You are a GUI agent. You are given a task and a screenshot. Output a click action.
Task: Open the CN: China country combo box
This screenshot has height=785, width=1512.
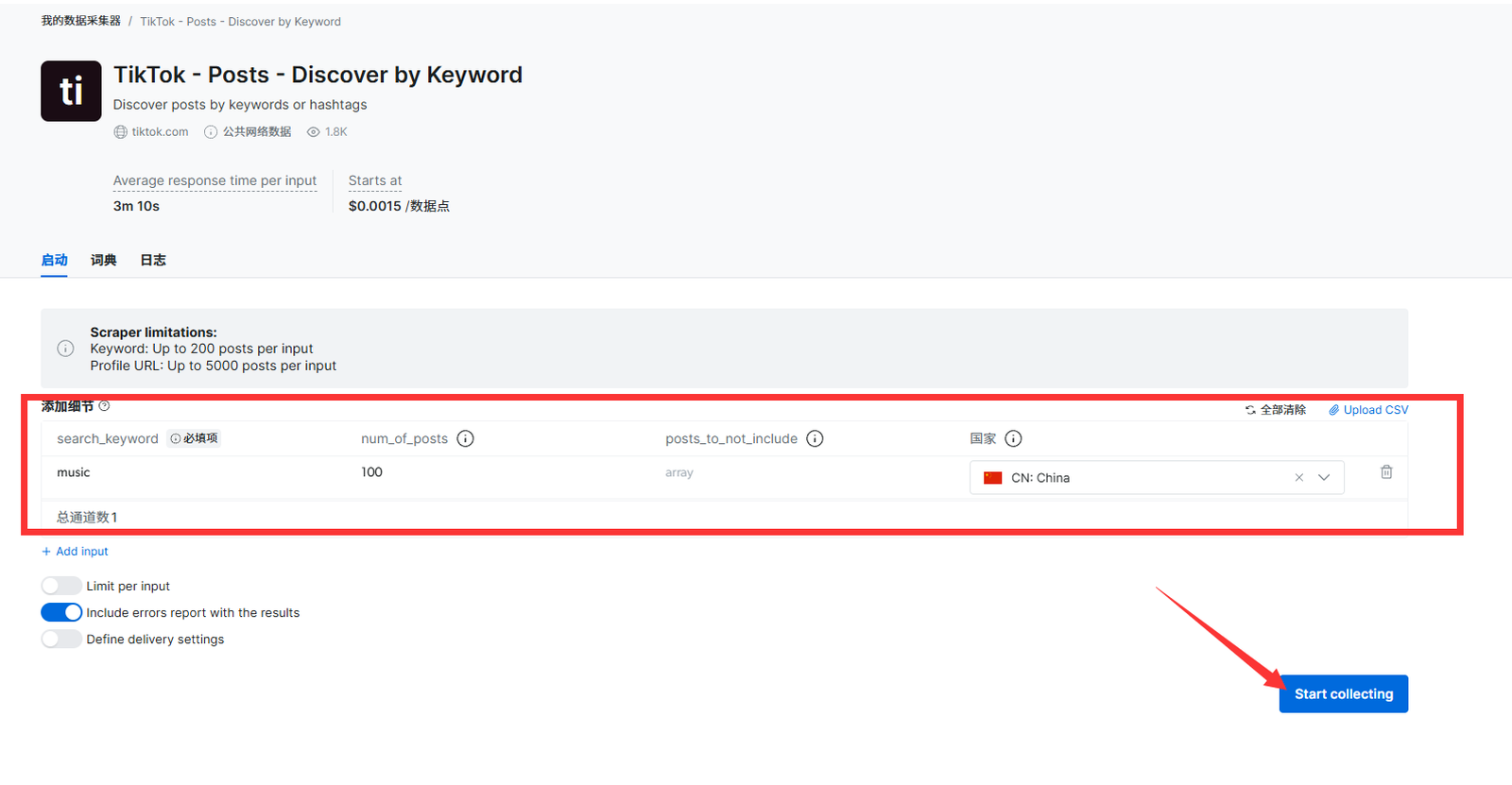click(x=1157, y=478)
